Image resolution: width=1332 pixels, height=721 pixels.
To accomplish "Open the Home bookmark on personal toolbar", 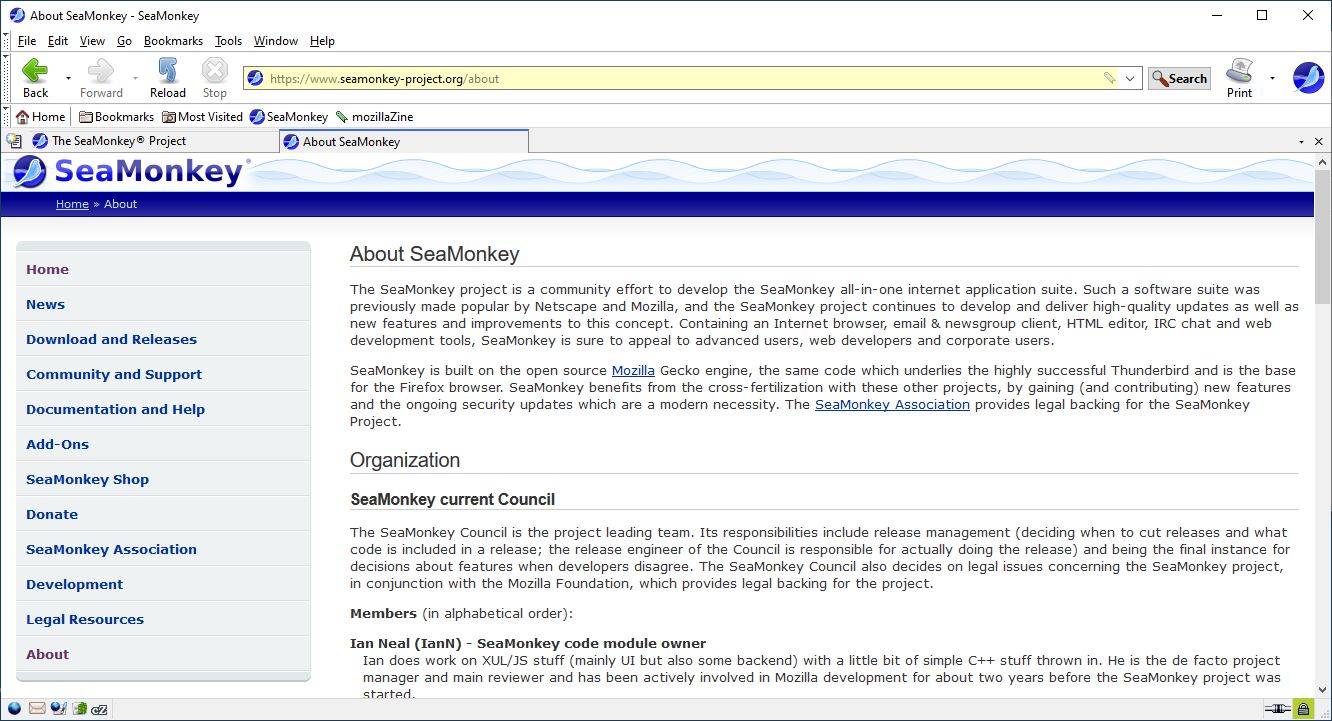I will tap(40, 117).
